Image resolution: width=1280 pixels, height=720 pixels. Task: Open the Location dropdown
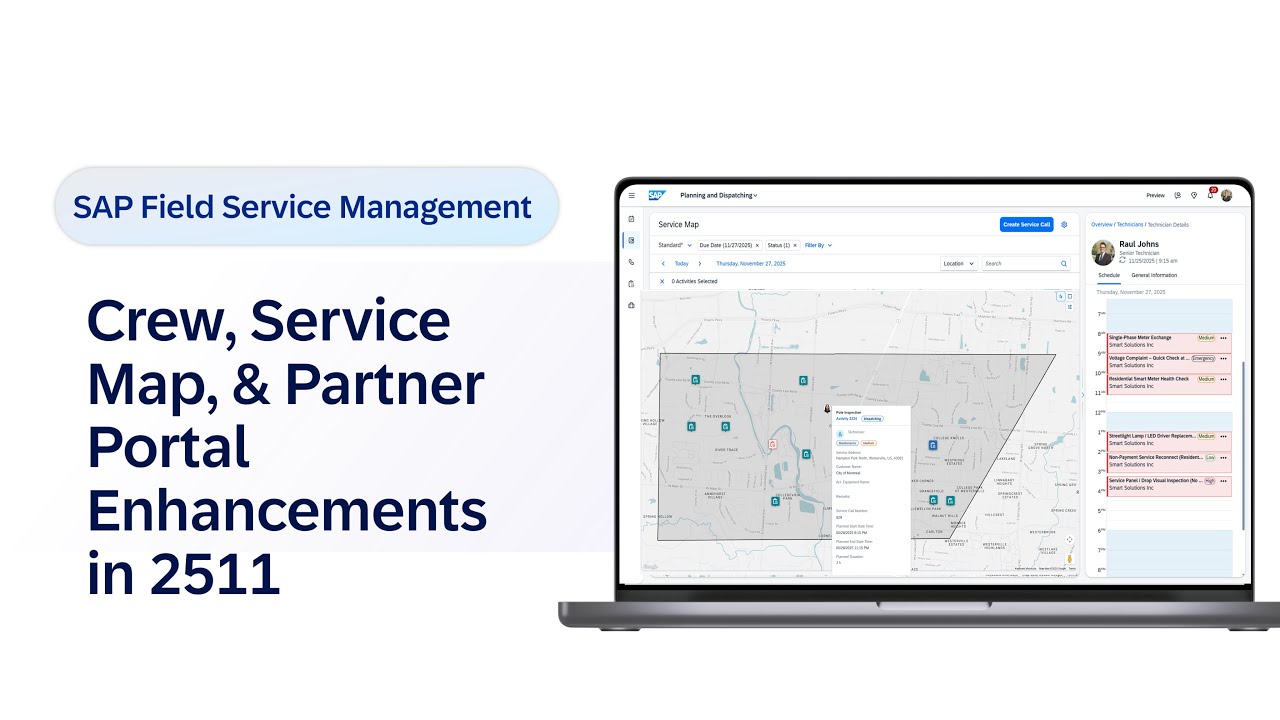coord(958,264)
